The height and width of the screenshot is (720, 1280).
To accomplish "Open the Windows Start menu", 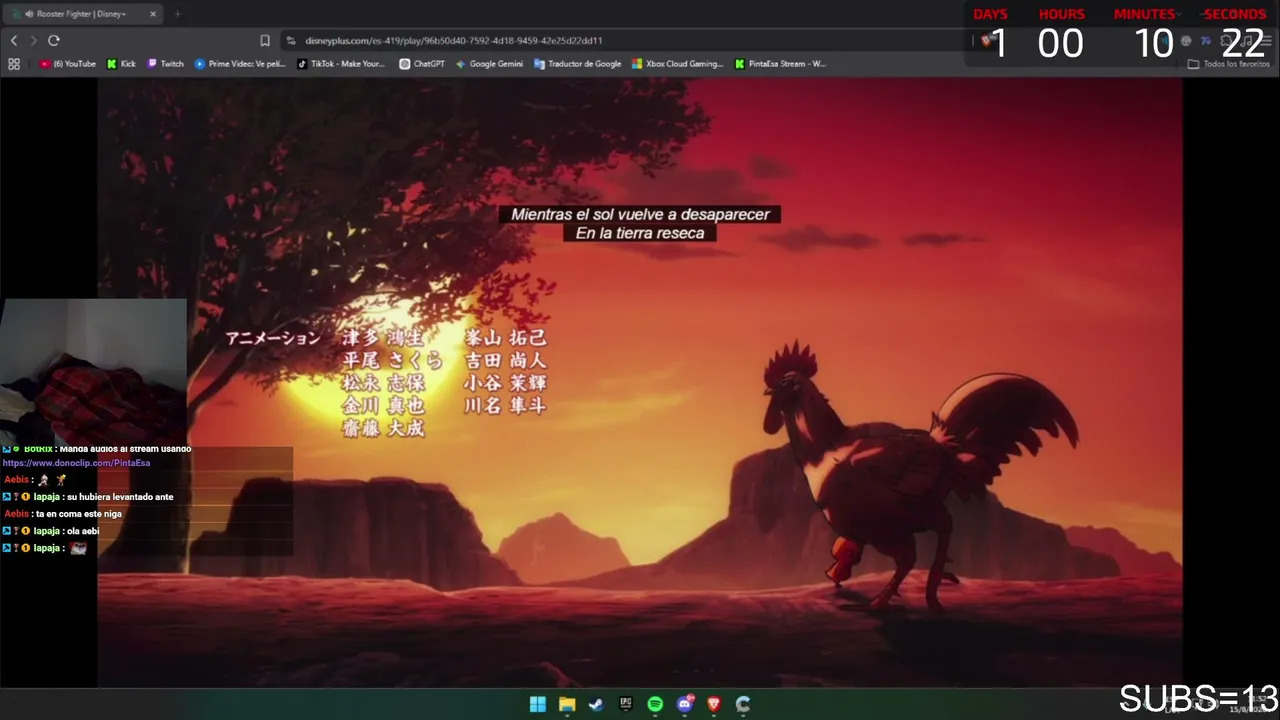I will point(538,704).
